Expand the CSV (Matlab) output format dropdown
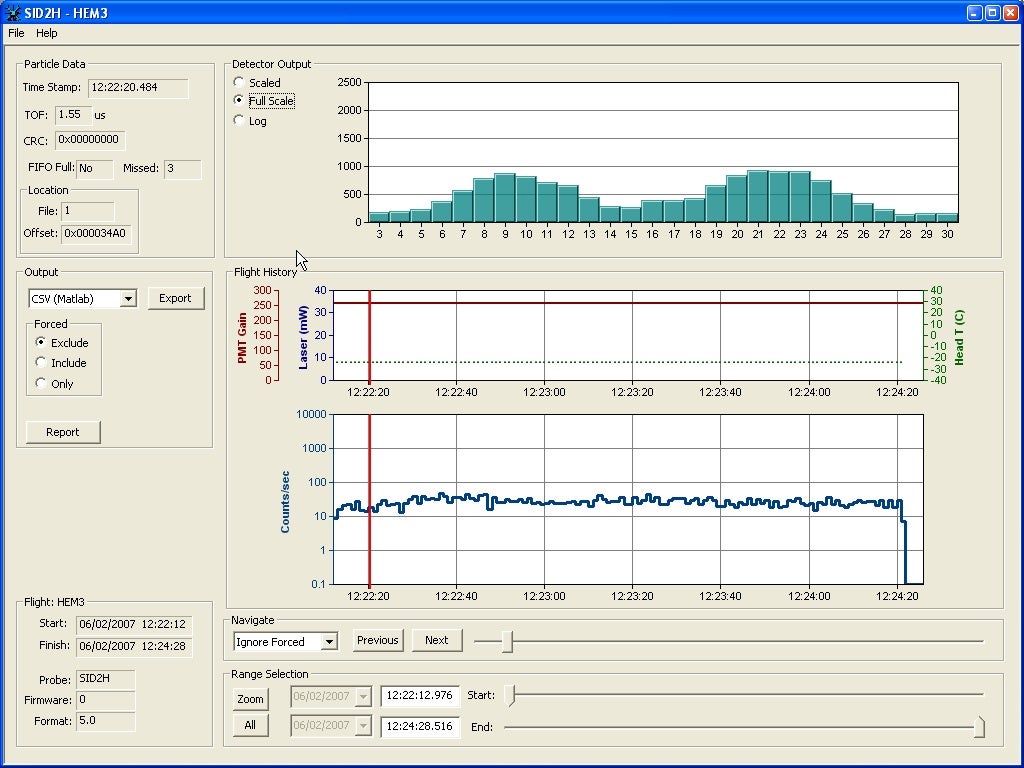 point(128,299)
